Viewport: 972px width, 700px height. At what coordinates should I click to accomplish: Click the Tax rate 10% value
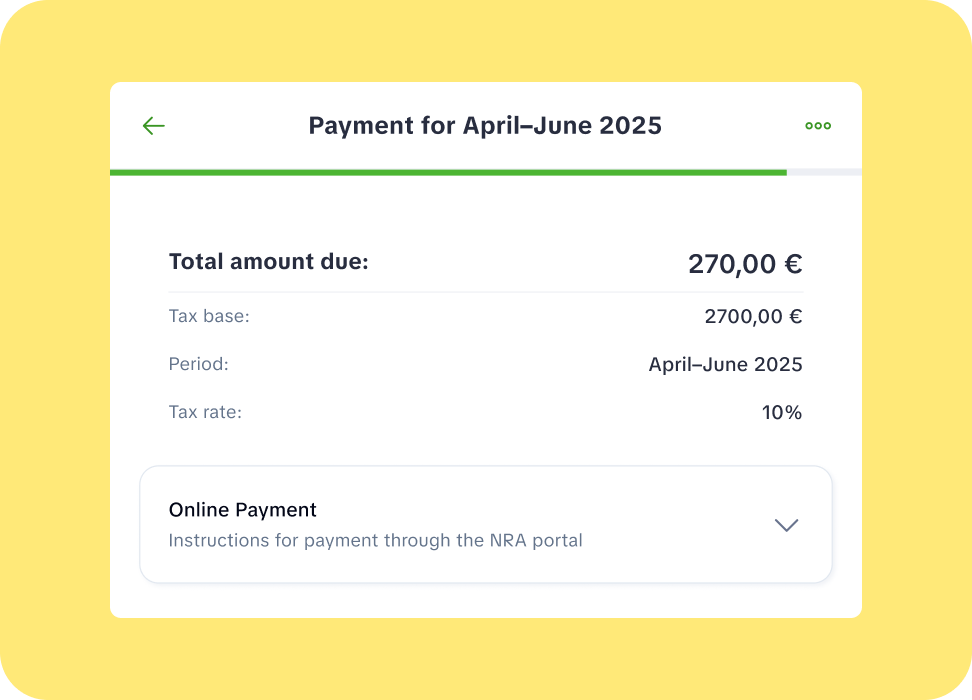[x=781, y=411]
